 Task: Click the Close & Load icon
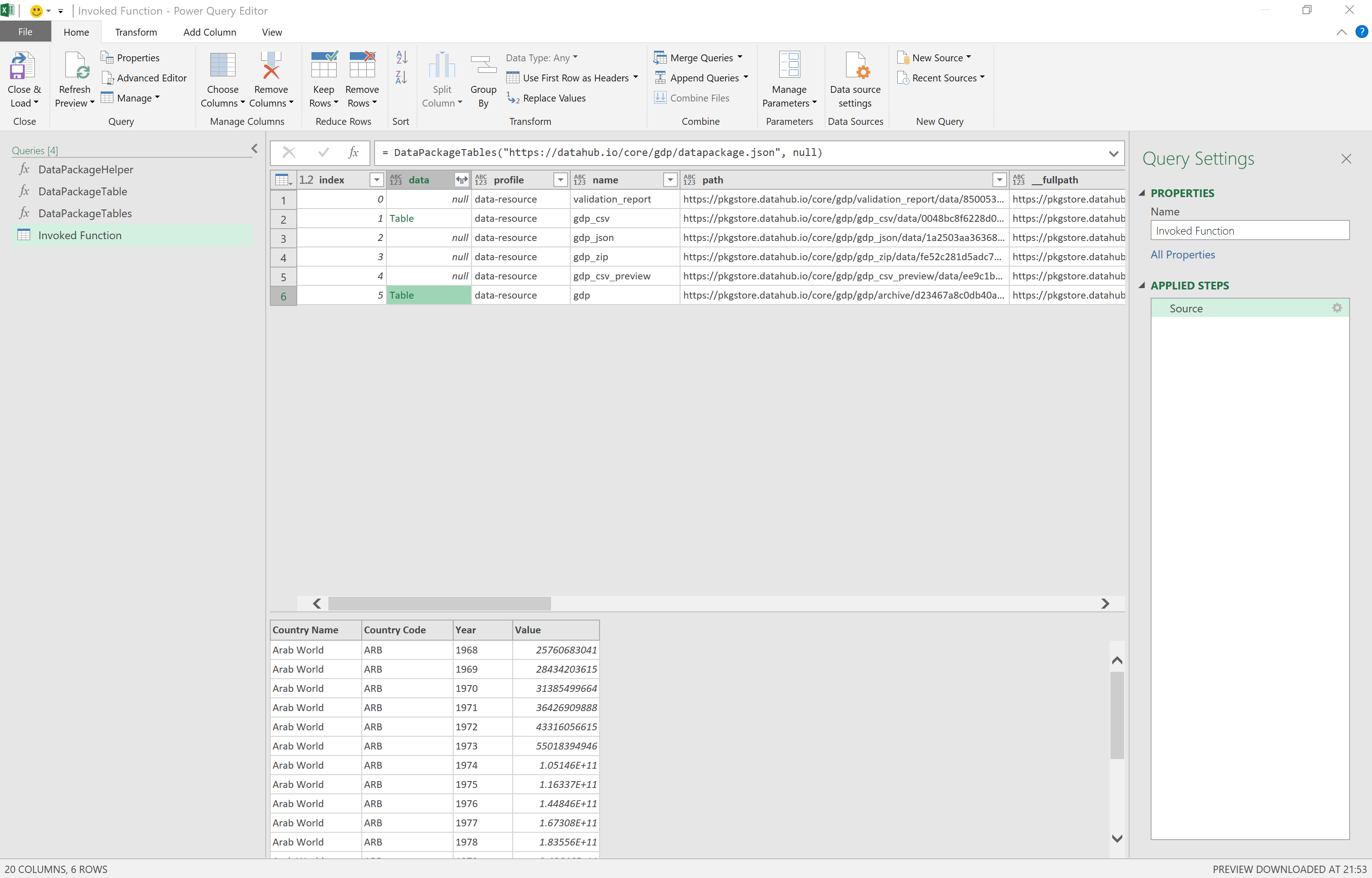click(x=23, y=66)
